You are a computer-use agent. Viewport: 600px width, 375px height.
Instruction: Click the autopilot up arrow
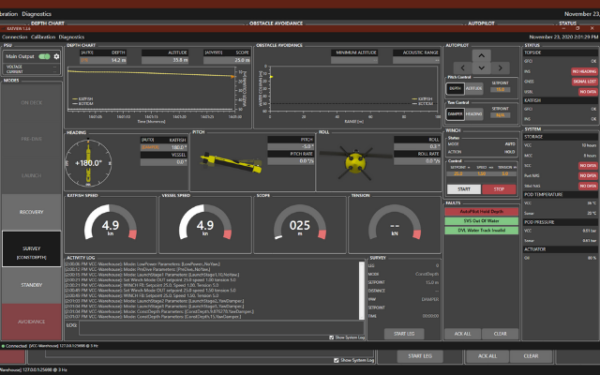(481, 56)
